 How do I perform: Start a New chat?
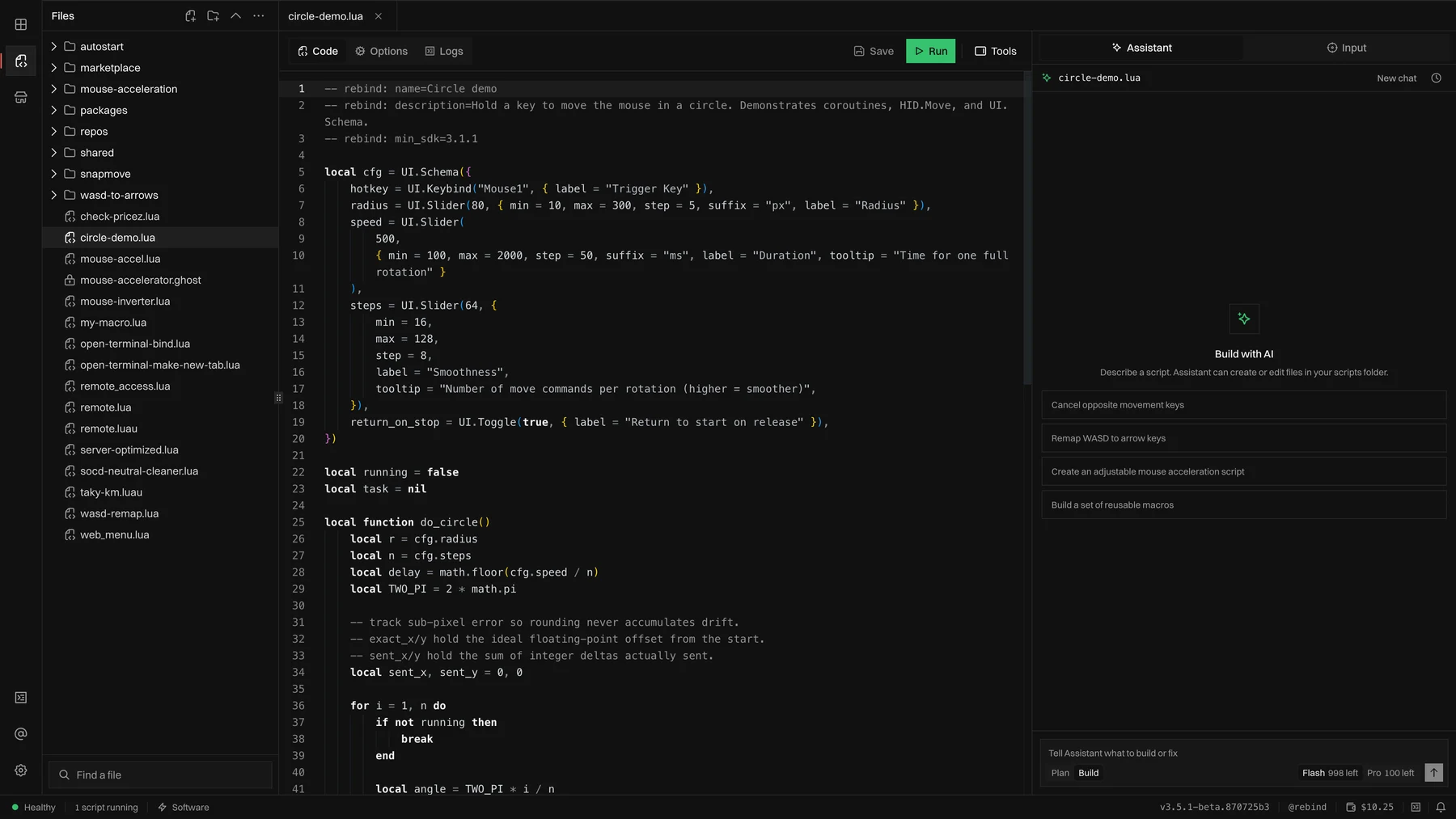[x=1396, y=78]
